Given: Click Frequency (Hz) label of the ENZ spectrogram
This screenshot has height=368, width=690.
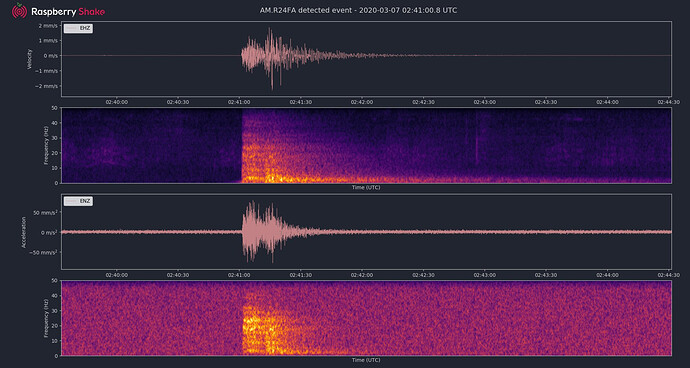Looking at the screenshot, I should (46, 318).
